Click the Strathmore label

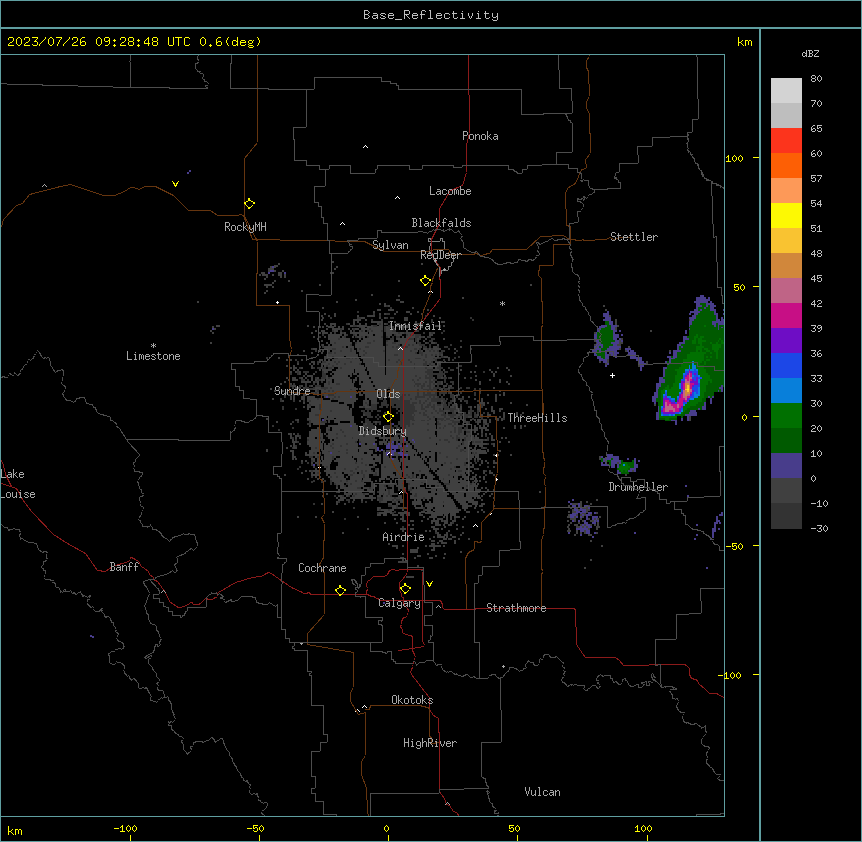516,608
